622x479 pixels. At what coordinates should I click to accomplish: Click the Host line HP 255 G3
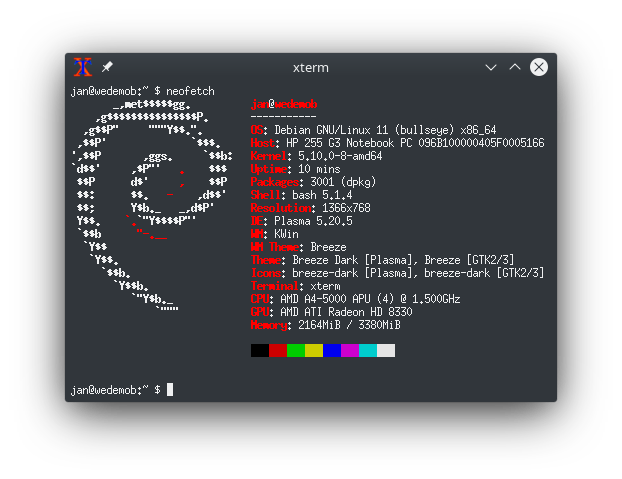tap(397, 143)
